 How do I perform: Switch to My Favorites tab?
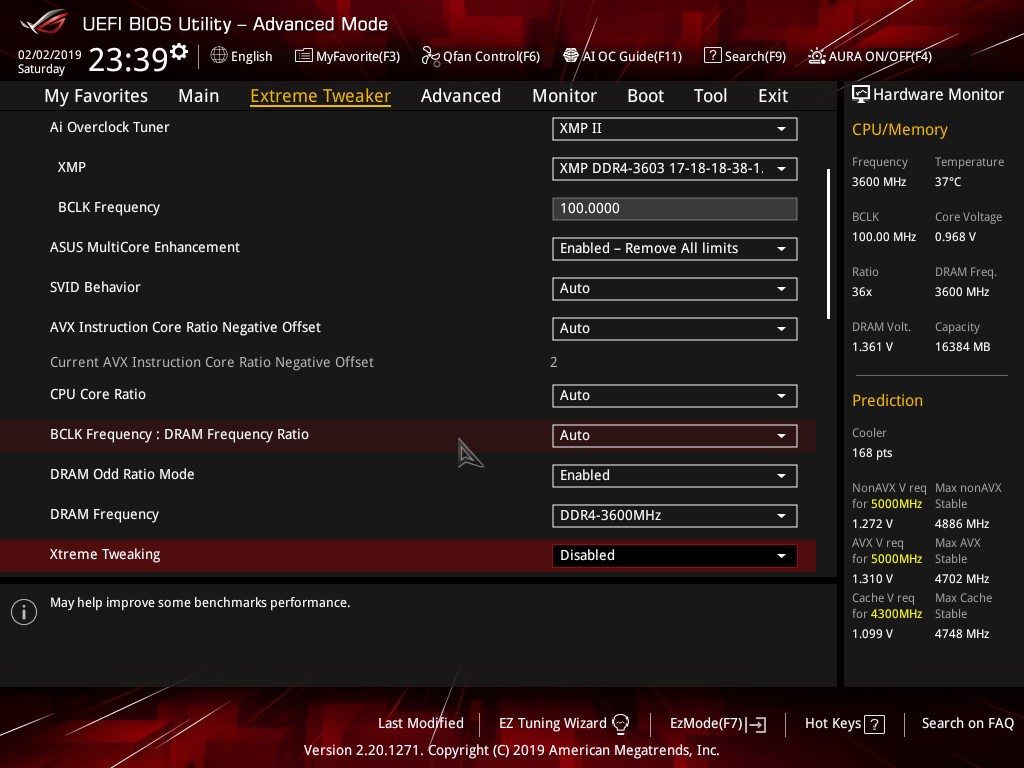(x=96, y=95)
